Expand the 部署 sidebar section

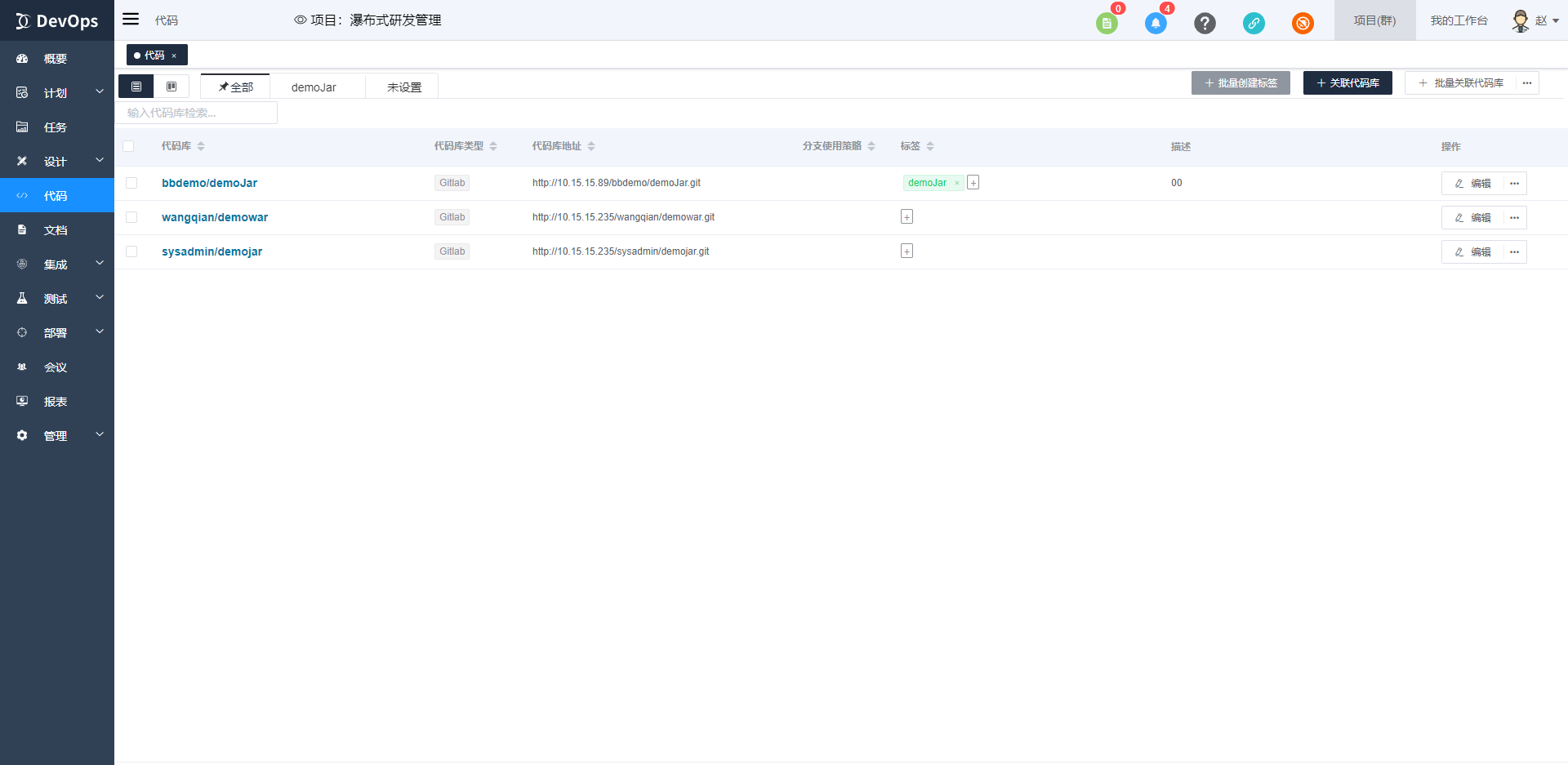coord(56,333)
